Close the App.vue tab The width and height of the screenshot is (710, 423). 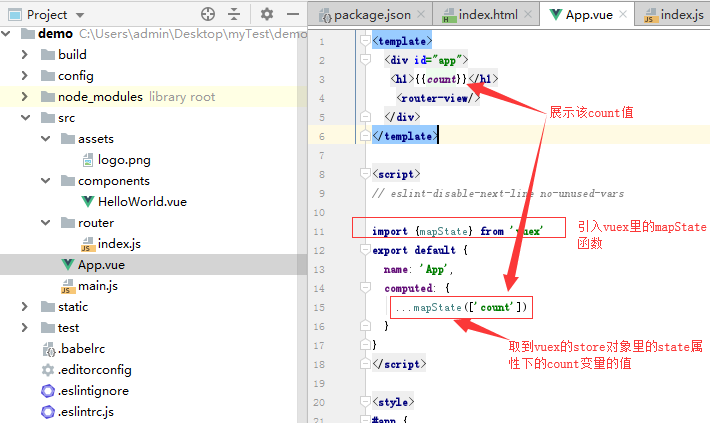point(623,14)
